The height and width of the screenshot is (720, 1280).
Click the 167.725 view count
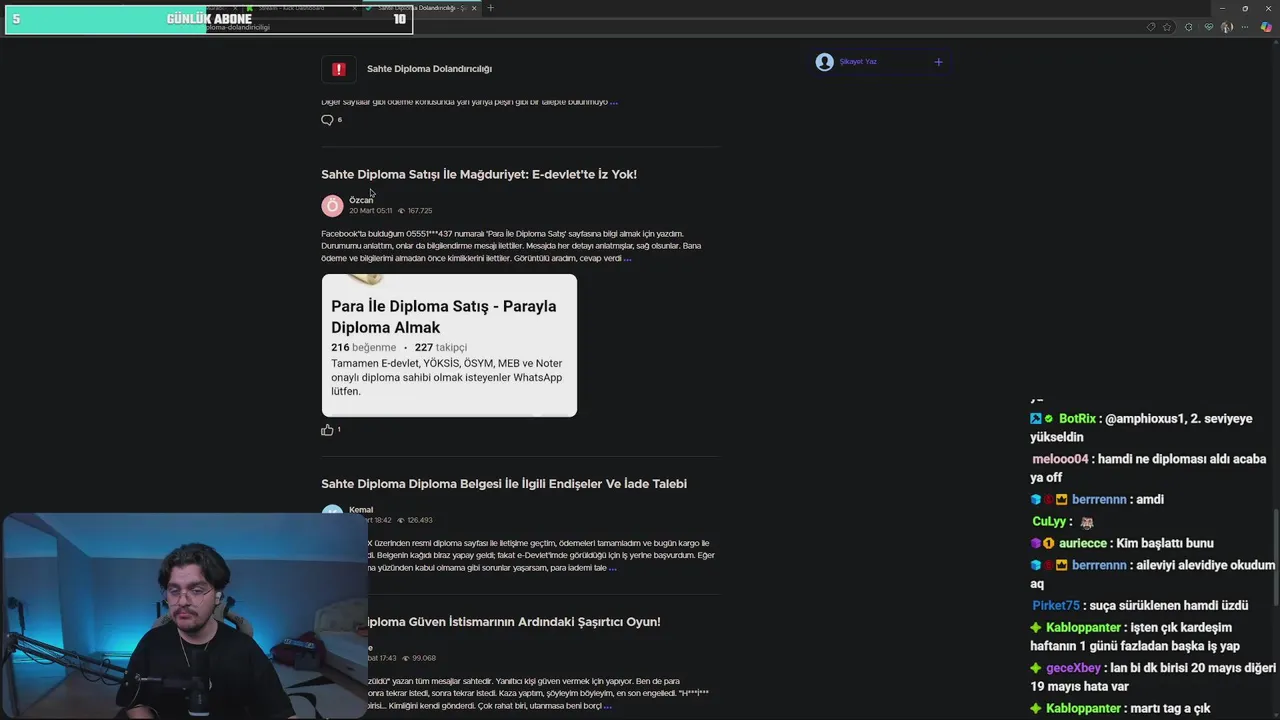point(419,211)
